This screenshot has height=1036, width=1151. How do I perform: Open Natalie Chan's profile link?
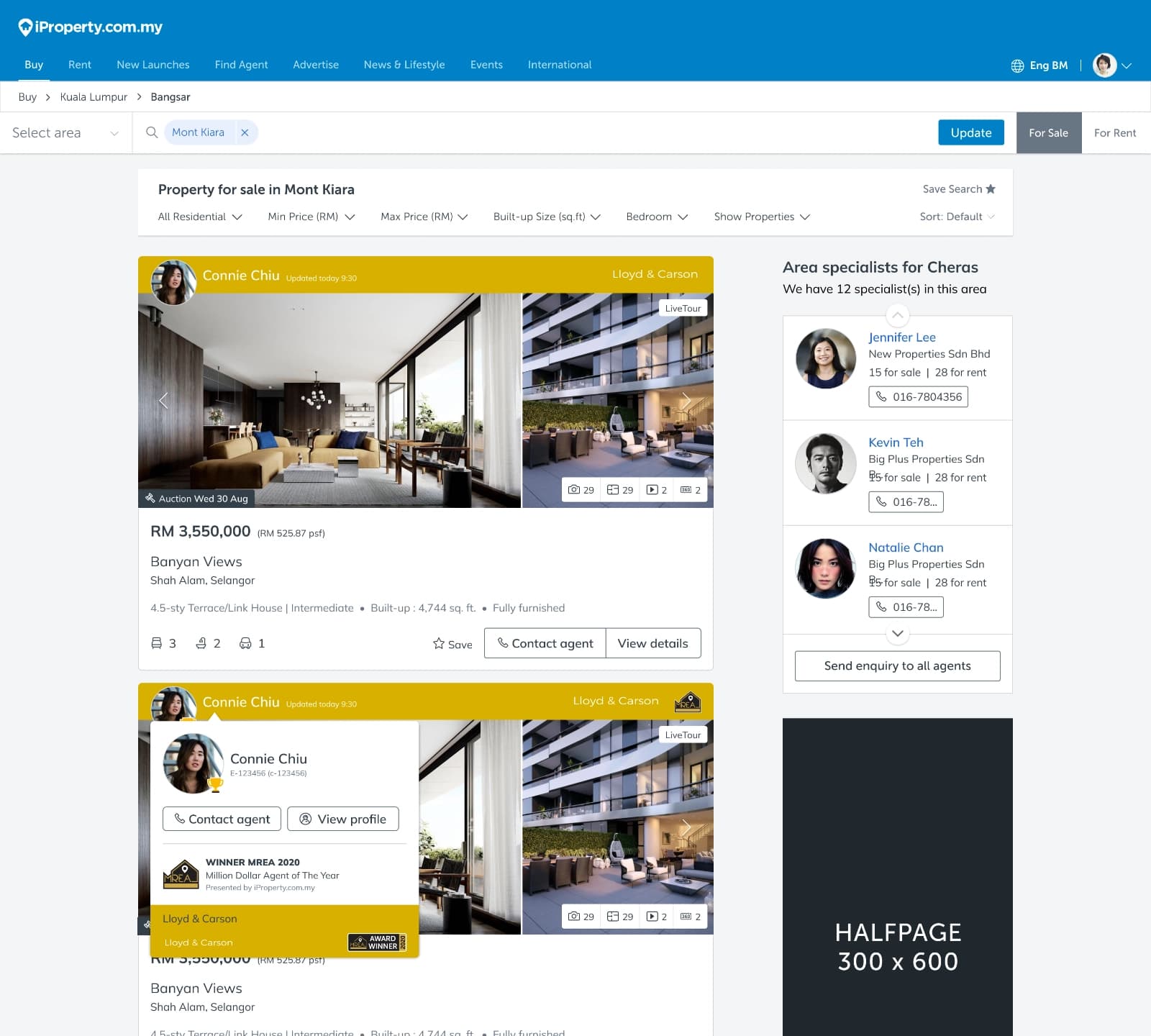pos(906,547)
